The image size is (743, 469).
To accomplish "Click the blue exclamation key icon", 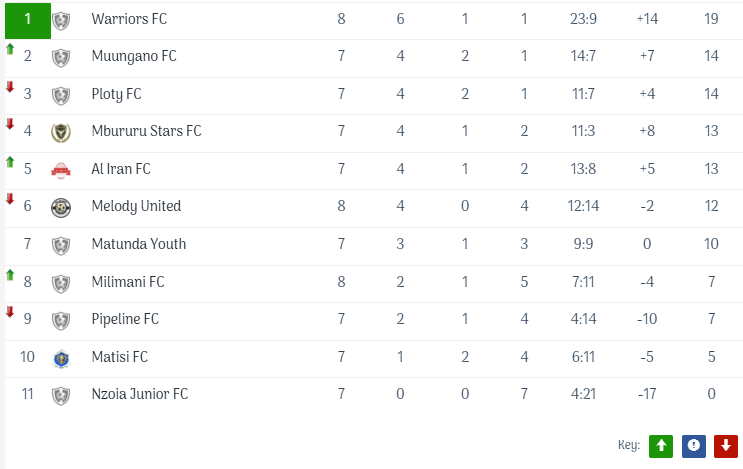I will tap(693, 446).
